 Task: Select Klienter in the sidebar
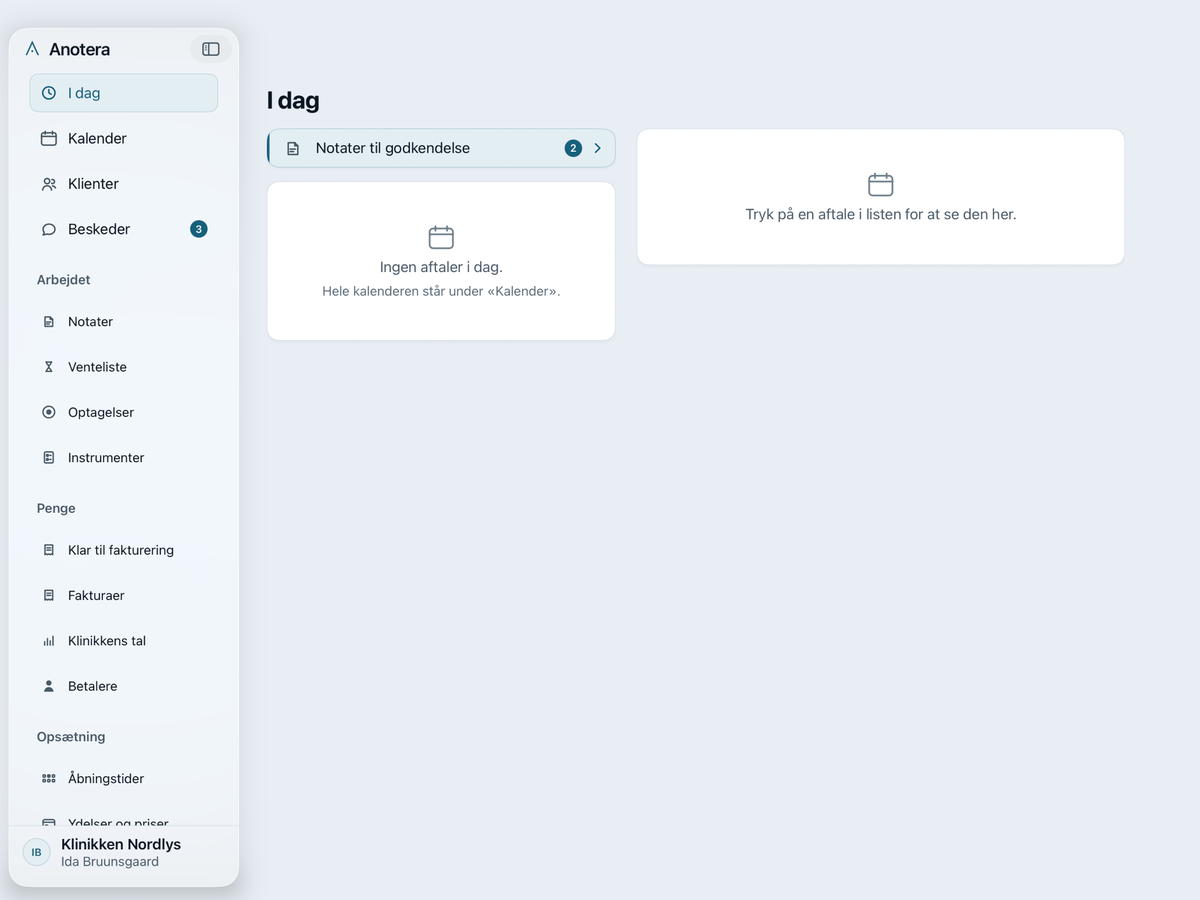point(124,184)
